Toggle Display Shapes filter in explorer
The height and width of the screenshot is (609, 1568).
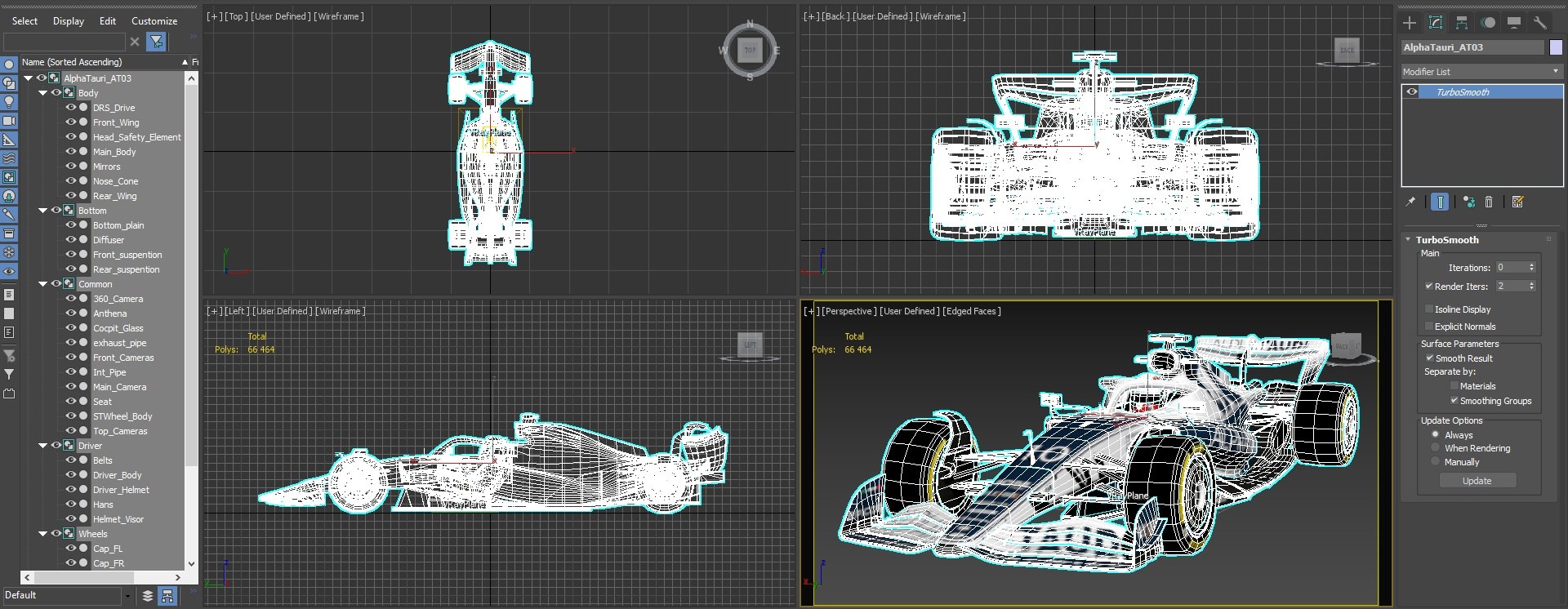9,82
